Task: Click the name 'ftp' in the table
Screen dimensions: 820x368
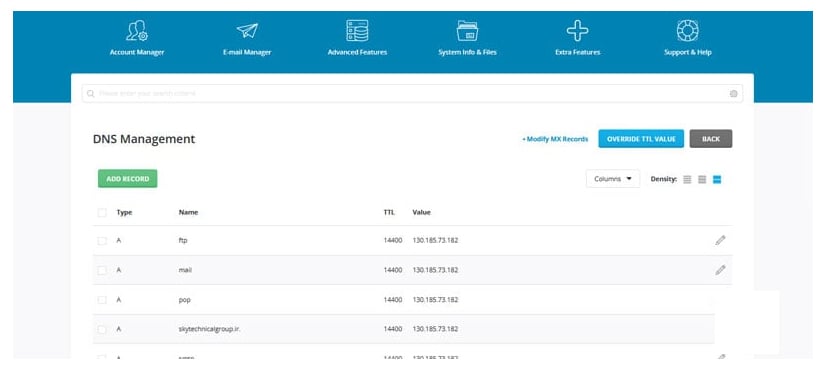Action: coord(183,241)
